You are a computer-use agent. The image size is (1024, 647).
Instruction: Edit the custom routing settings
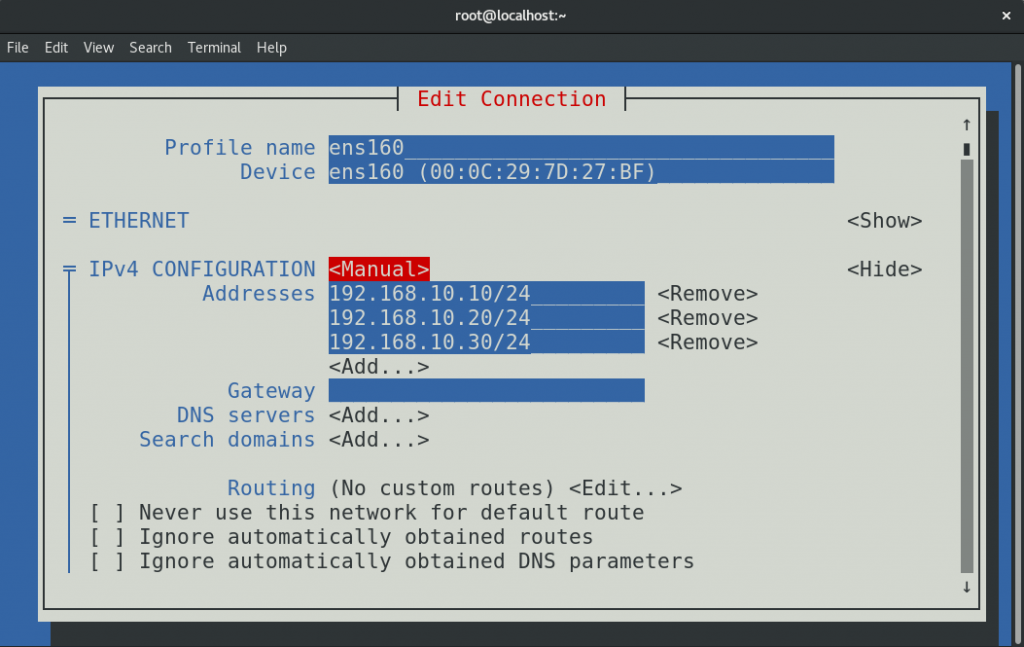coord(625,488)
